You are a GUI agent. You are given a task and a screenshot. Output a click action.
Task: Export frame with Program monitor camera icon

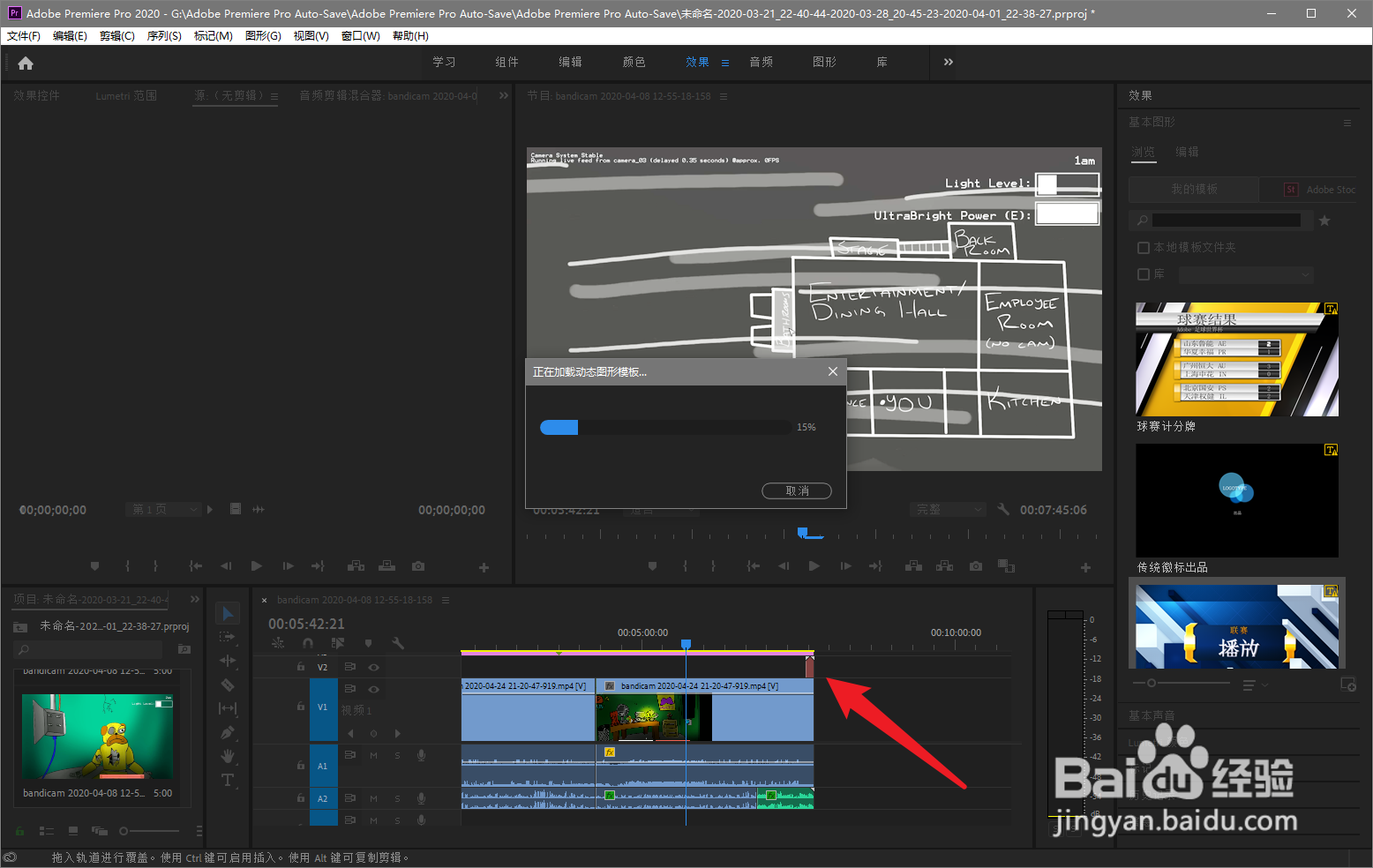[976, 566]
